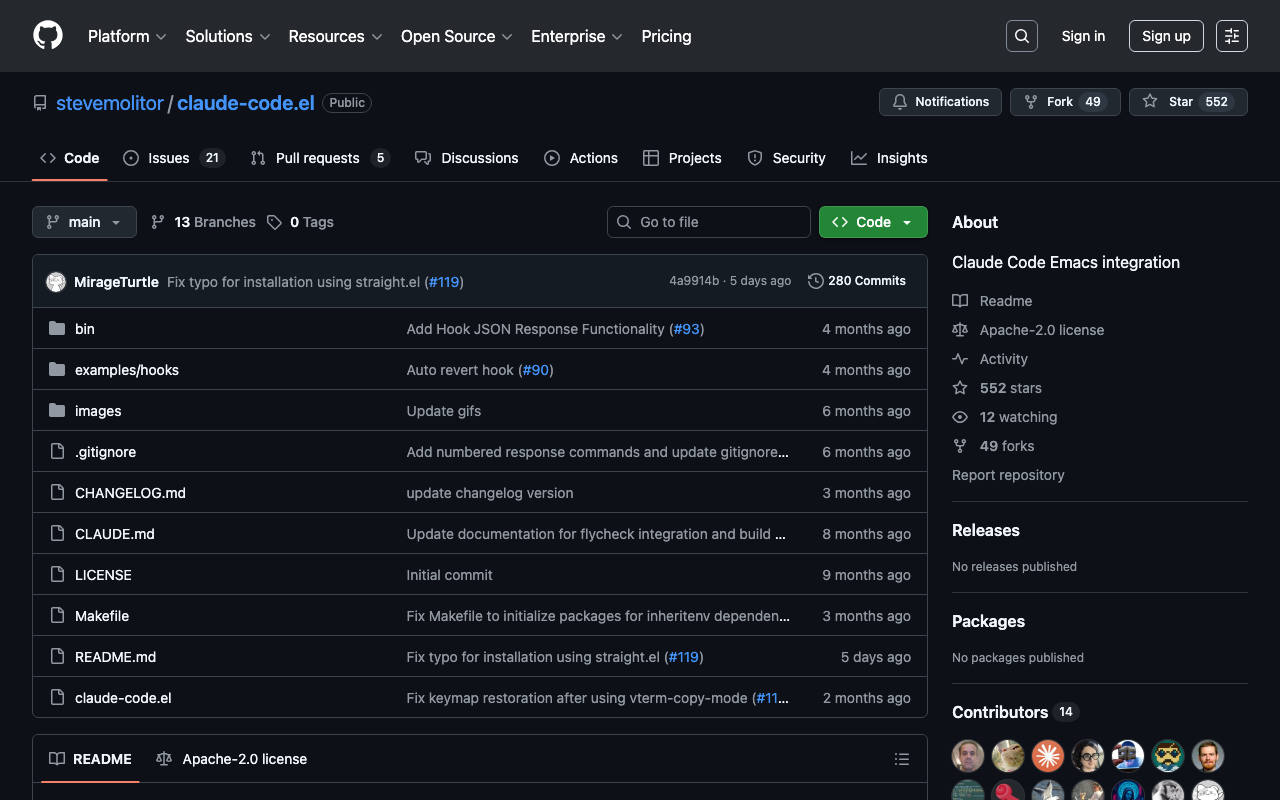The height and width of the screenshot is (800, 1280).
Task: Click the Sign up button
Action: coord(1165,36)
